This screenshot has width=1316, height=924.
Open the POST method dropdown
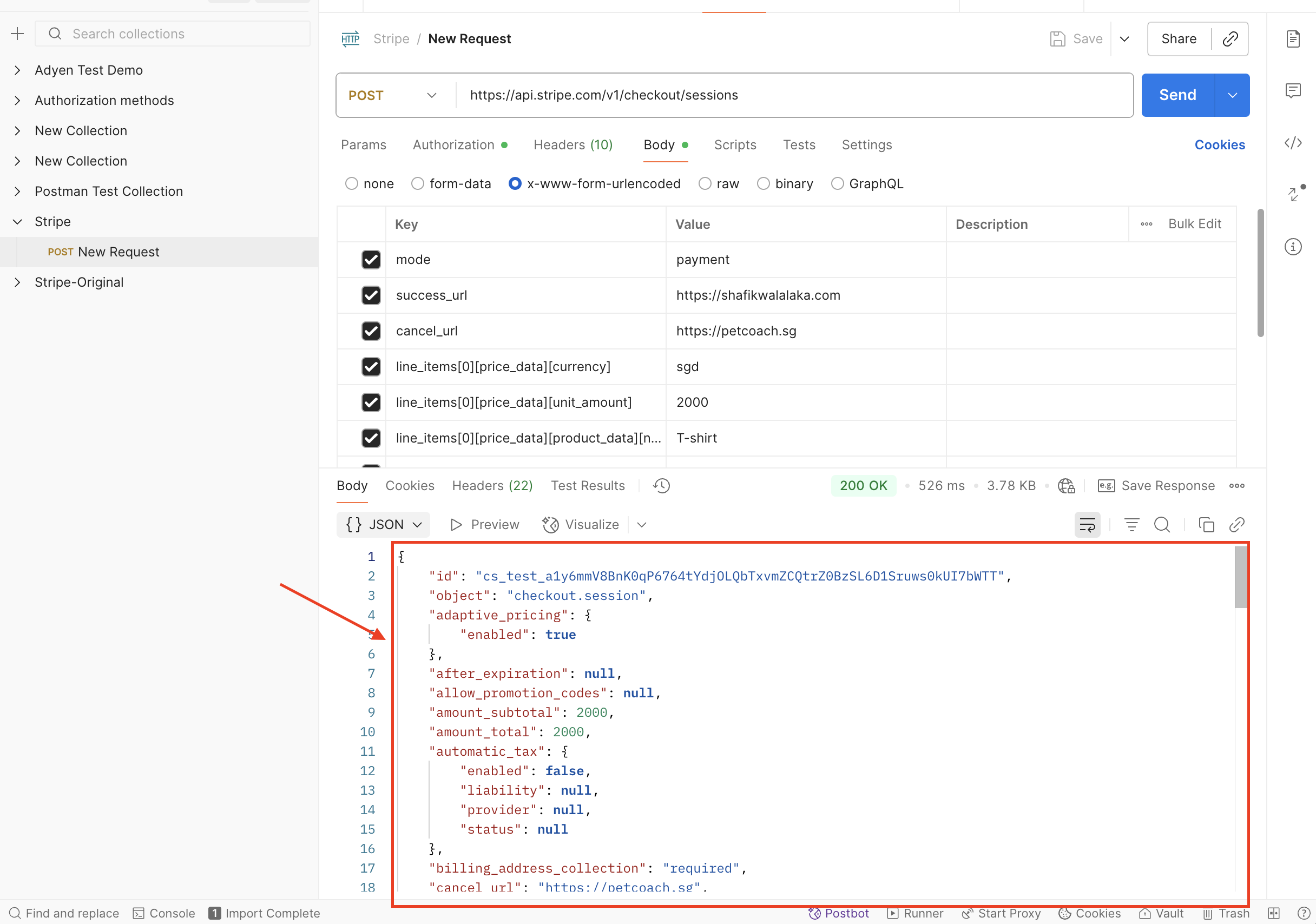pyautogui.click(x=395, y=95)
